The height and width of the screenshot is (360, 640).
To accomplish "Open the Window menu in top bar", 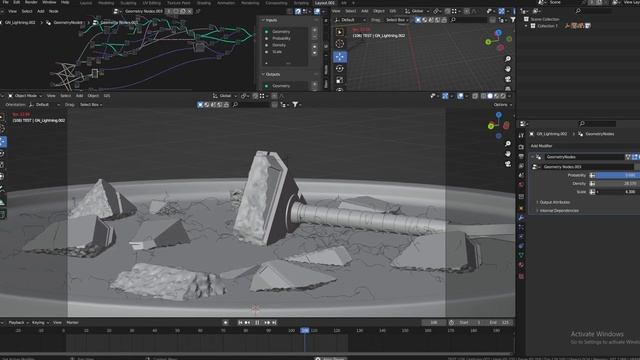I will [49, 2].
